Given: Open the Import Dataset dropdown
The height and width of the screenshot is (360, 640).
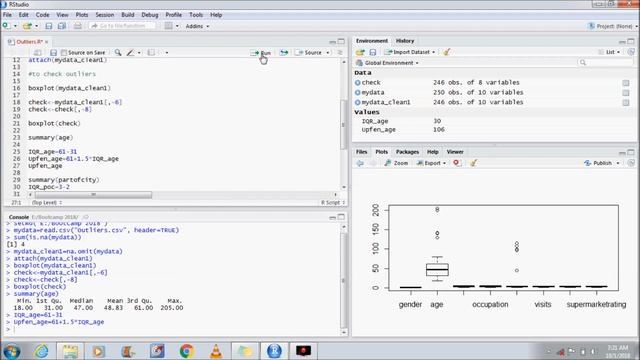Looking at the screenshot, I should 410,52.
